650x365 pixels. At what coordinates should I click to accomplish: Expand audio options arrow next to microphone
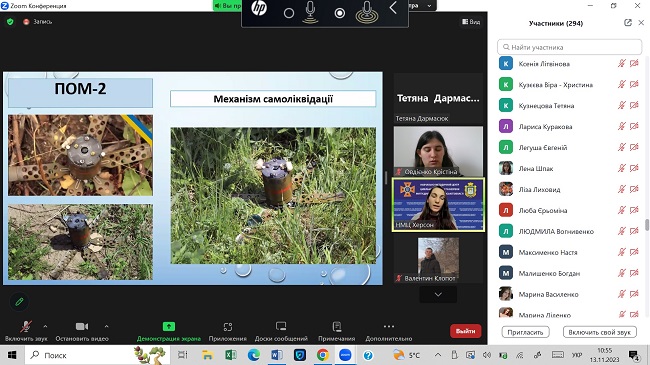(x=45, y=326)
